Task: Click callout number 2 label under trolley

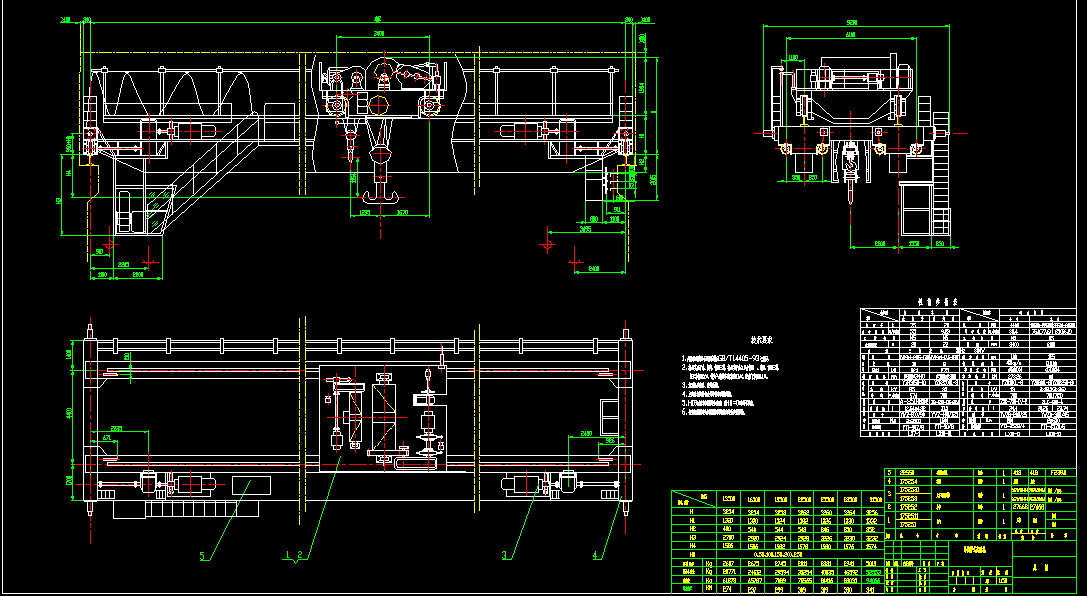Action: click(298, 553)
